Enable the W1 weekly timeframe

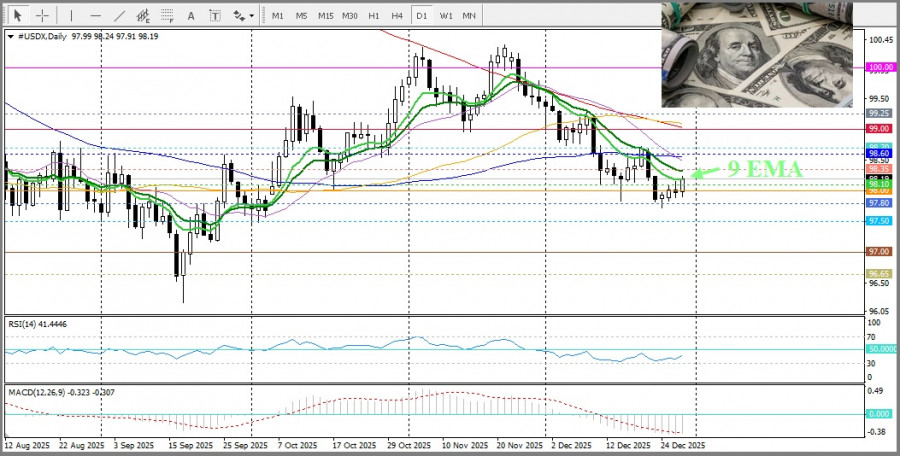pos(445,16)
